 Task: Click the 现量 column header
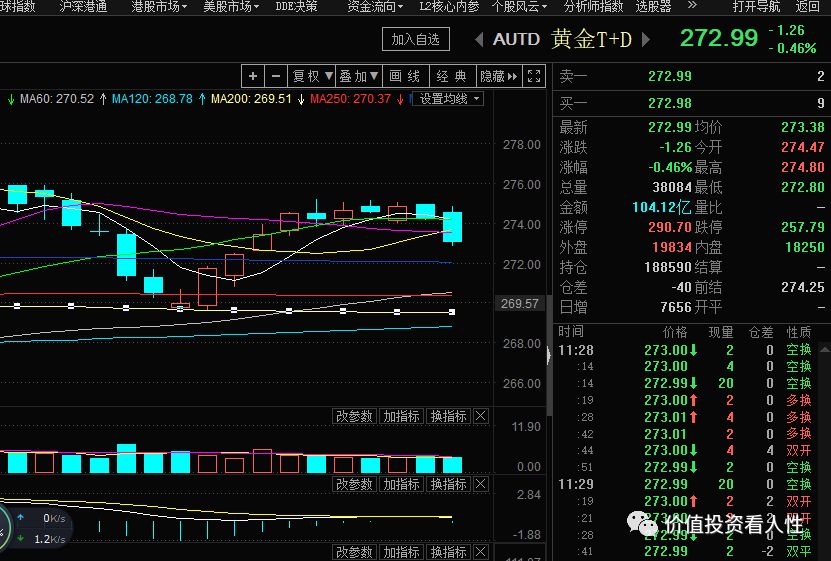coord(721,332)
